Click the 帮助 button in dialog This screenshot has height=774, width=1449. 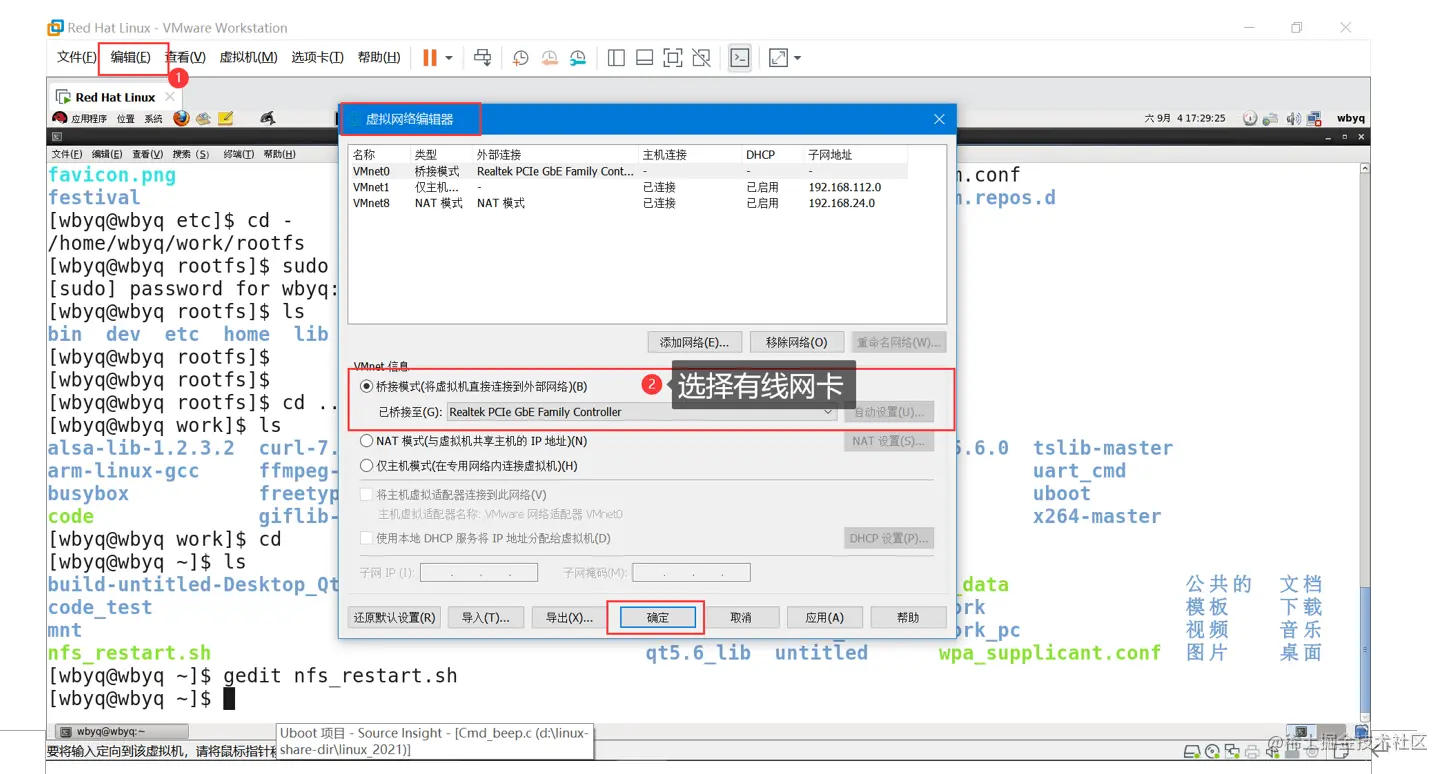click(908, 618)
